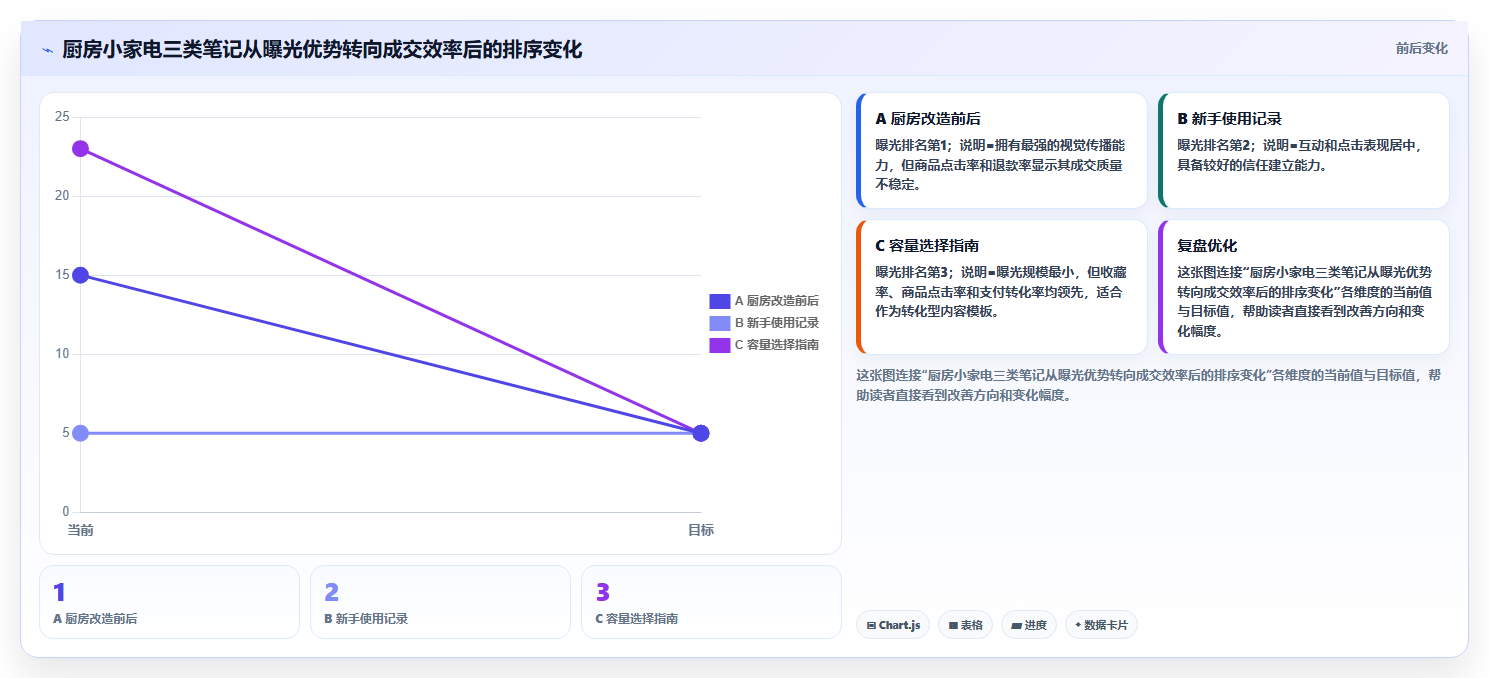
Task: Click legend label C 容量选择指南
Action: (777, 345)
